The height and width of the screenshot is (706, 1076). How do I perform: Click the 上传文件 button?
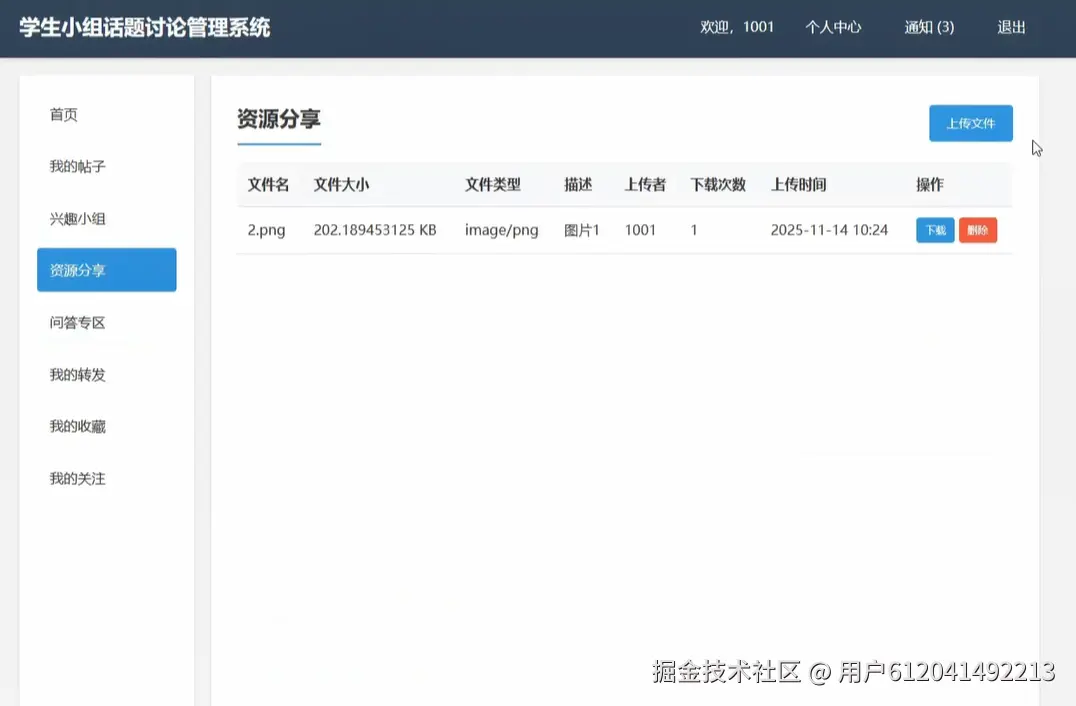point(970,123)
